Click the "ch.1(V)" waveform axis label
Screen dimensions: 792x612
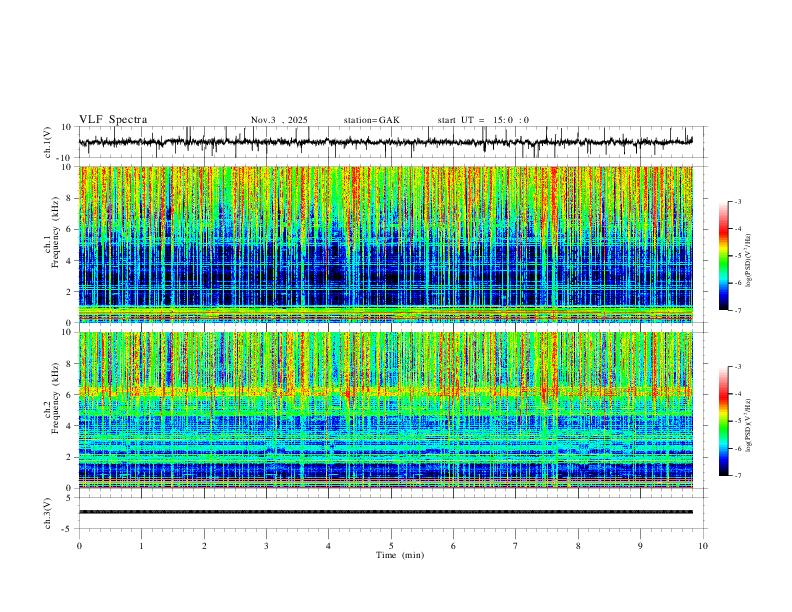pyautogui.click(x=48, y=142)
